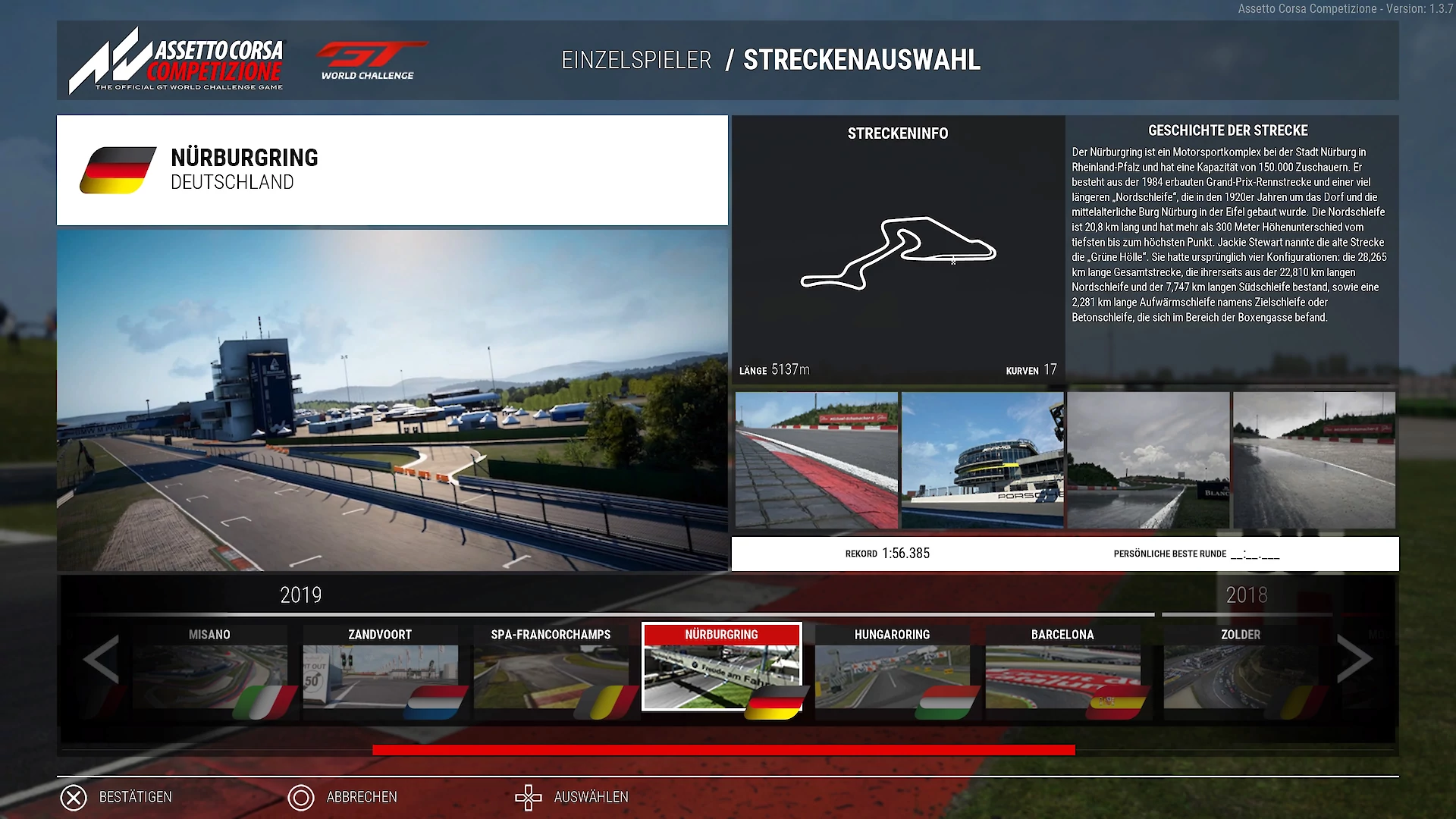Open the rainy straight track photo
This screenshot has height=819, width=1456.
1314,460
